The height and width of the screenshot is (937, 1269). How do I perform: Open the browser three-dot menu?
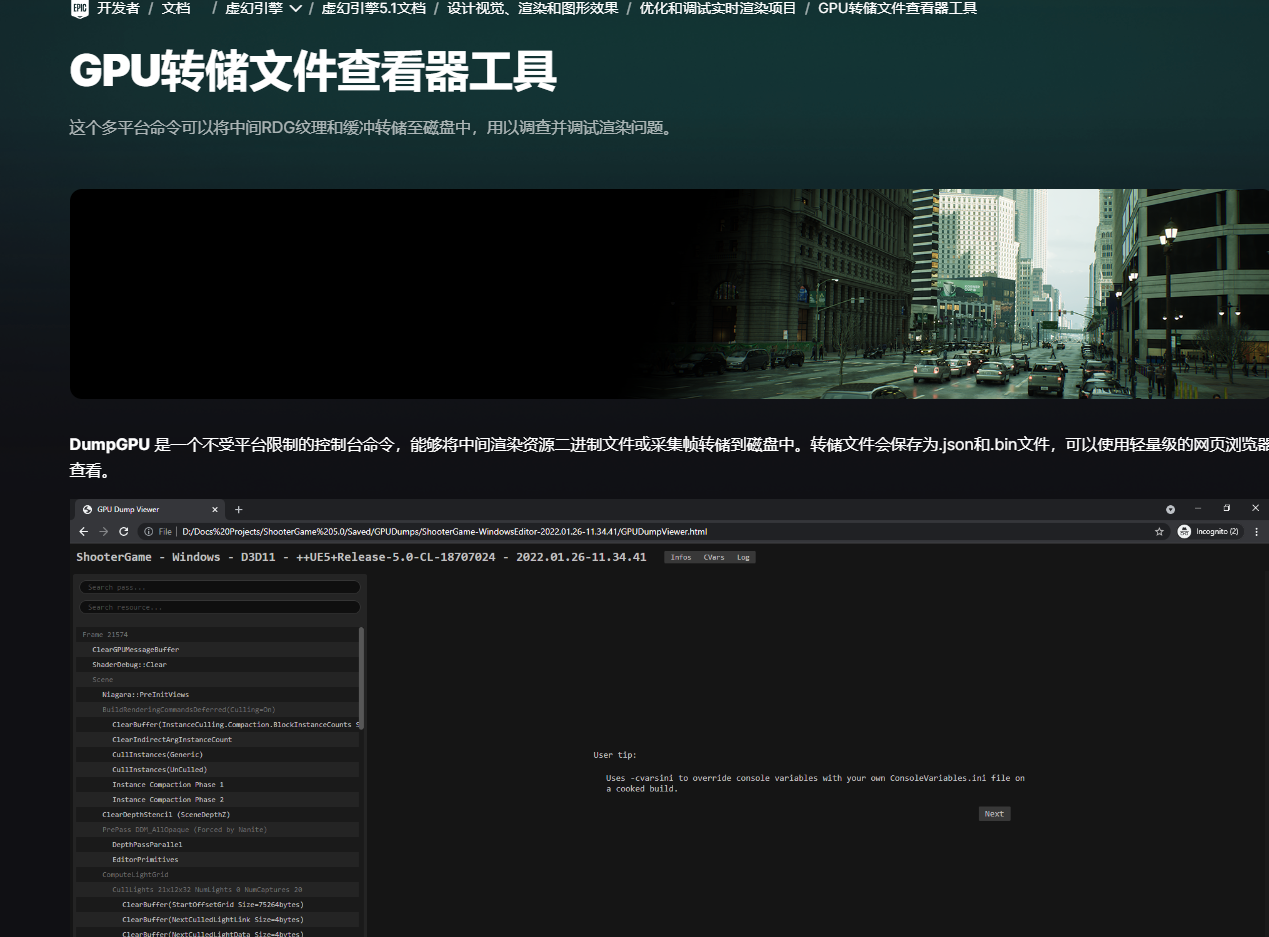(x=1256, y=531)
